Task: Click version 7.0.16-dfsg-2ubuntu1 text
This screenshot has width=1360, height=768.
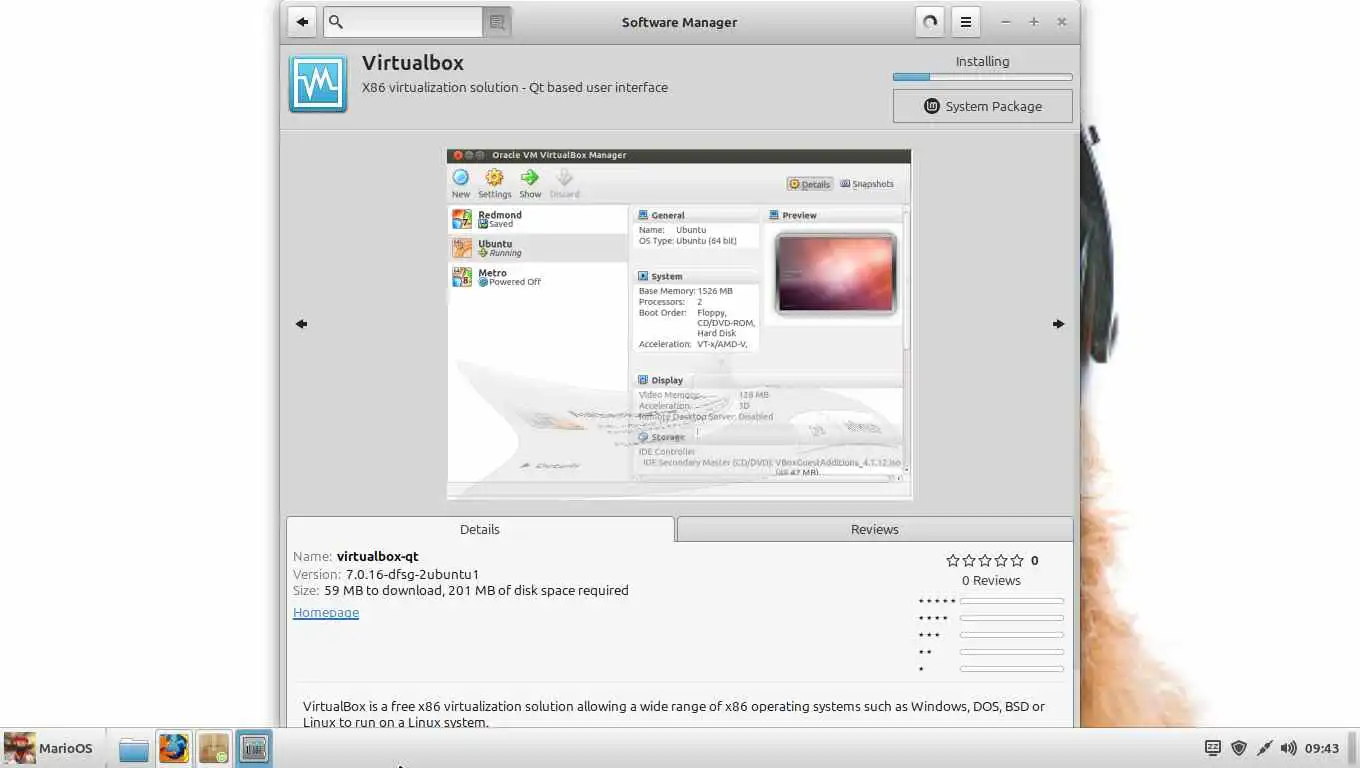Action: click(x=412, y=574)
